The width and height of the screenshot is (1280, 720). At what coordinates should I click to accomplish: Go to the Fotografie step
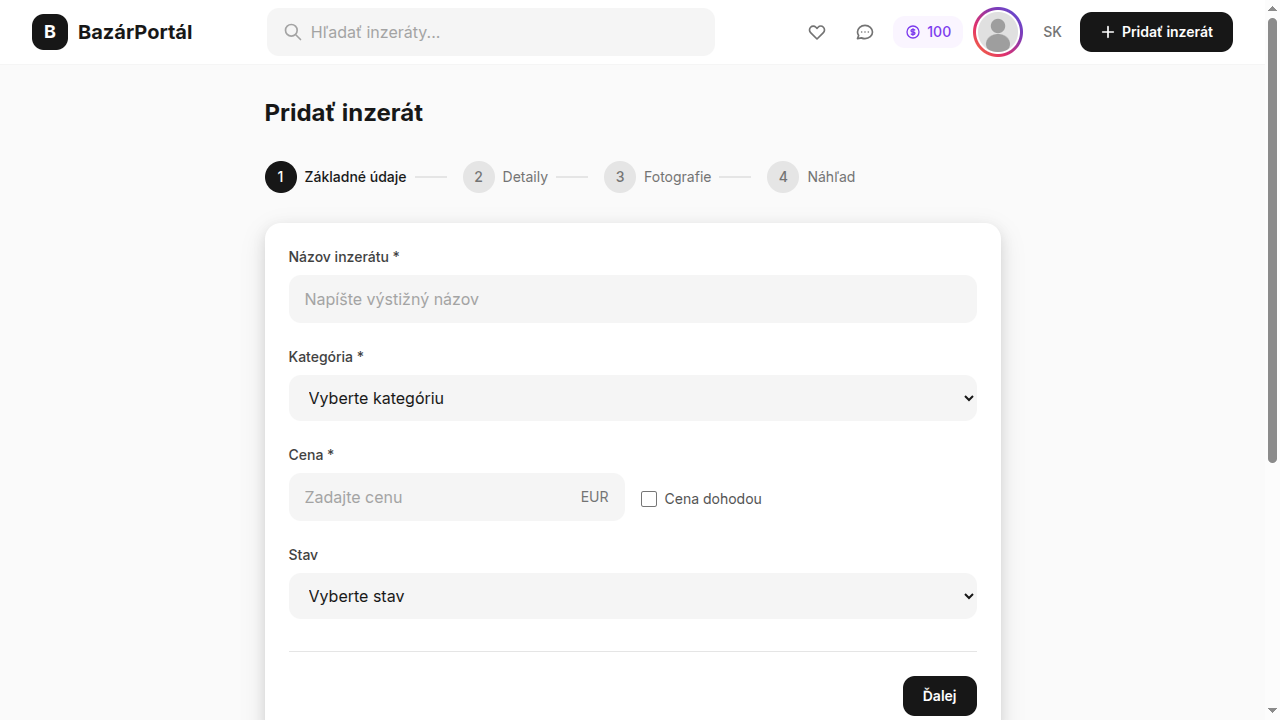click(676, 177)
